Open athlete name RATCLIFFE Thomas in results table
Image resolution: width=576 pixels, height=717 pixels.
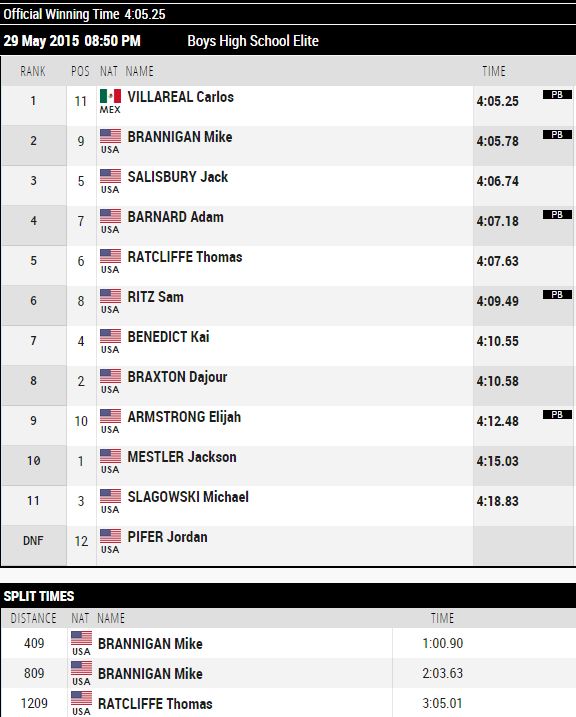click(x=185, y=257)
